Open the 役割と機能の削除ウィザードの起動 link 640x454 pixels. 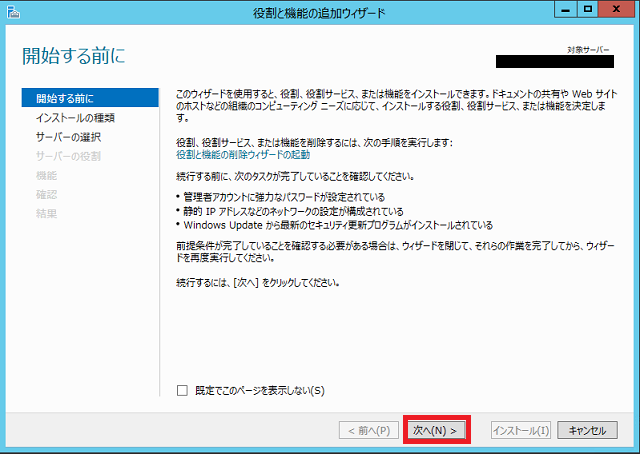point(243,155)
